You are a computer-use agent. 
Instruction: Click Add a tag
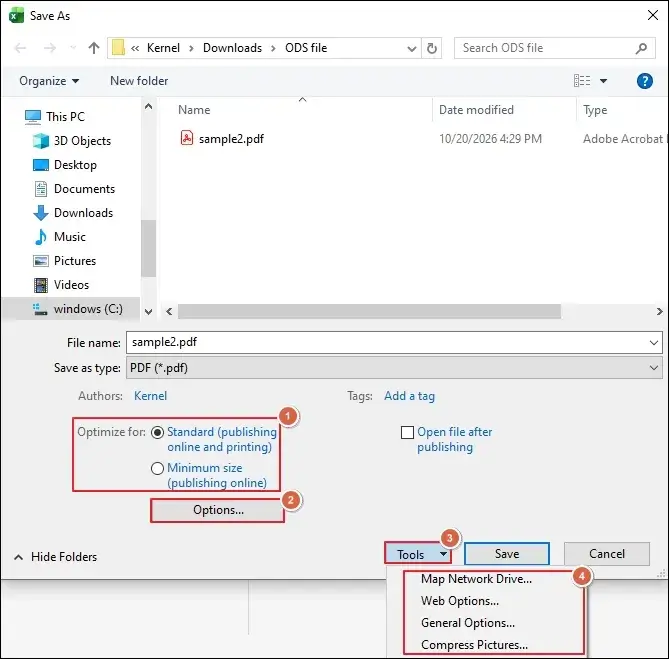pyautogui.click(x=409, y=396)
